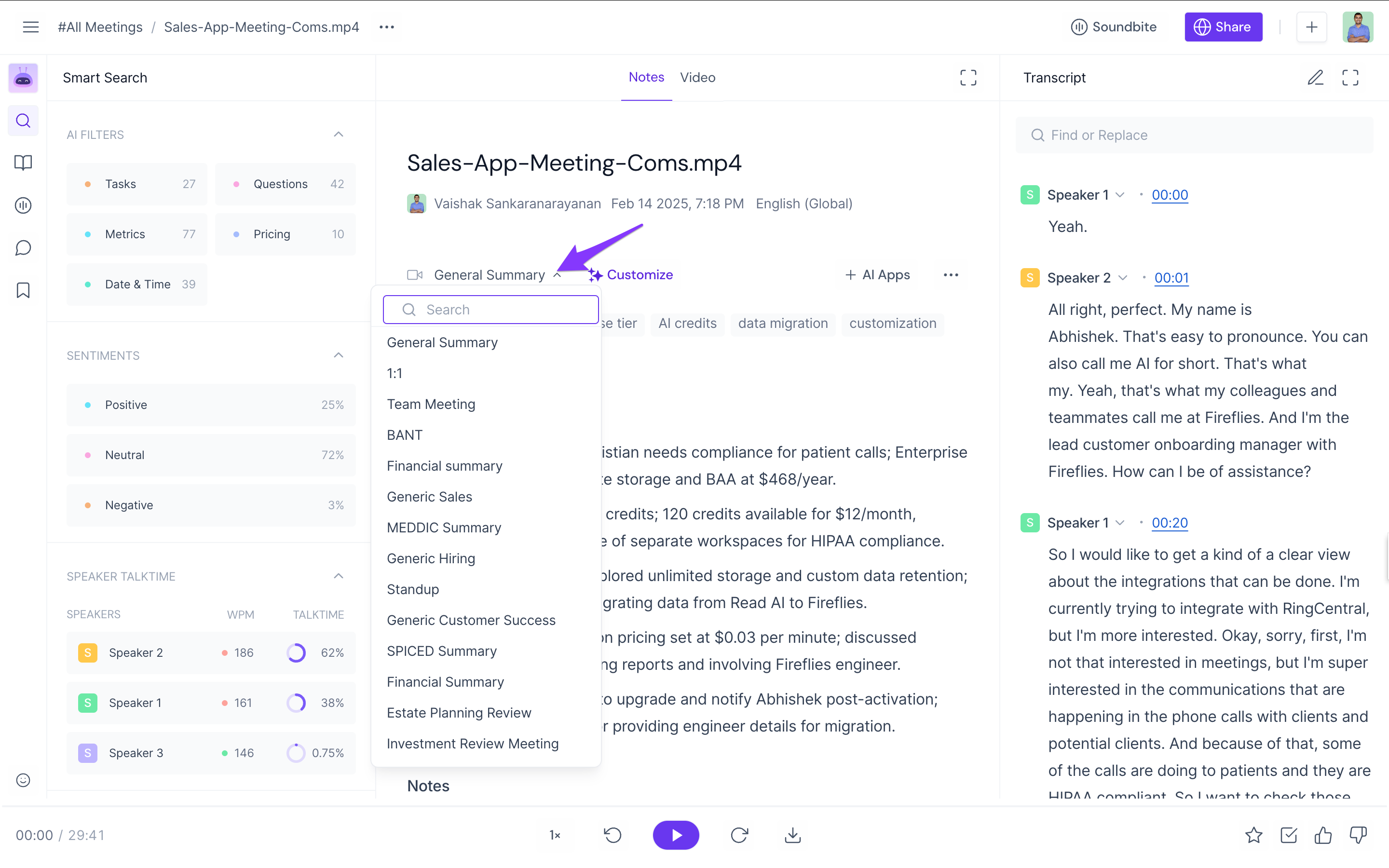Give a thumbs up rating
Image resolution: width=1389 pixels, height=868 pixels.
pyautogui.click(x=1323, y=835)
